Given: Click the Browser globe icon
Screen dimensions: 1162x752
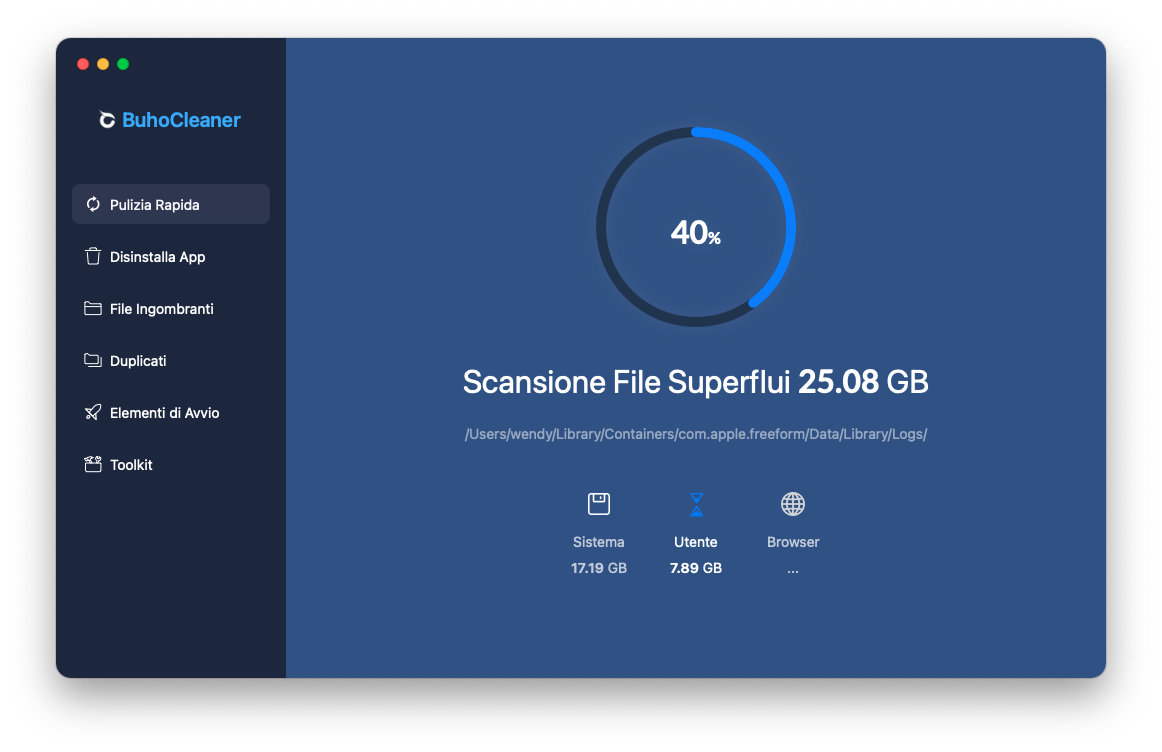Looking at the screenshot, I should click(x=793, y=504).
